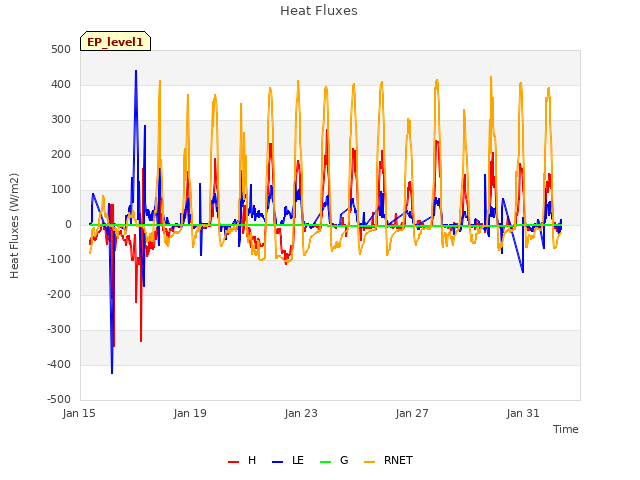Click the tall blue LE spike peak near 440

136,71
